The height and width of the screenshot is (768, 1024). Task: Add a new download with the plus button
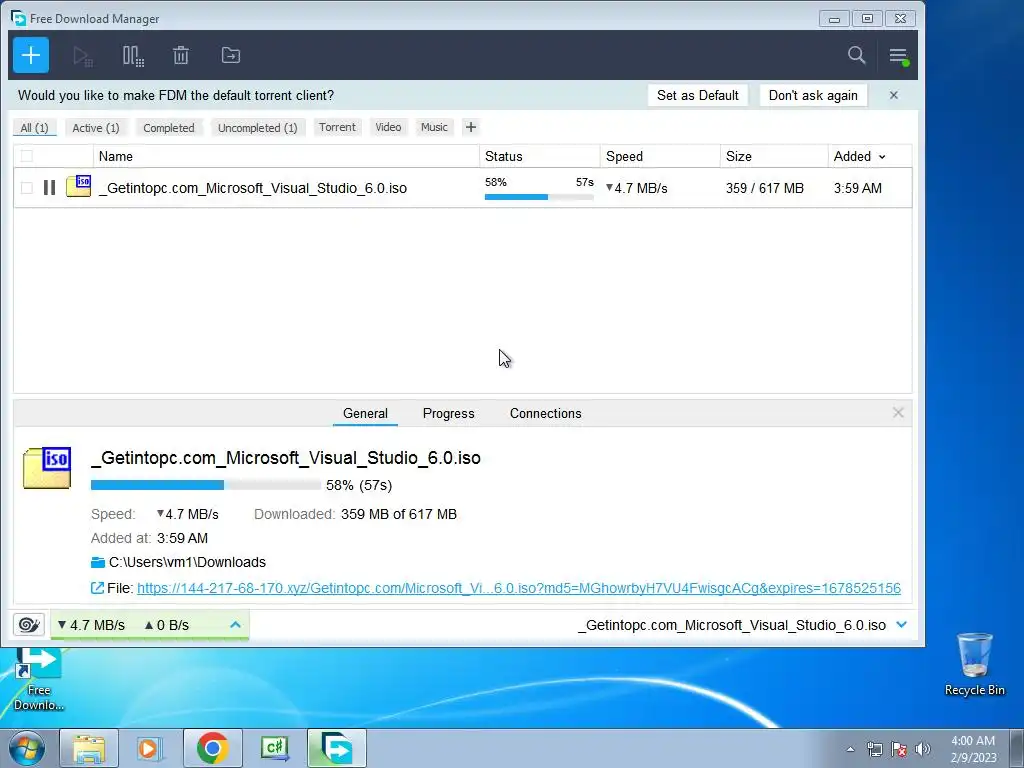tap(31, 55)
